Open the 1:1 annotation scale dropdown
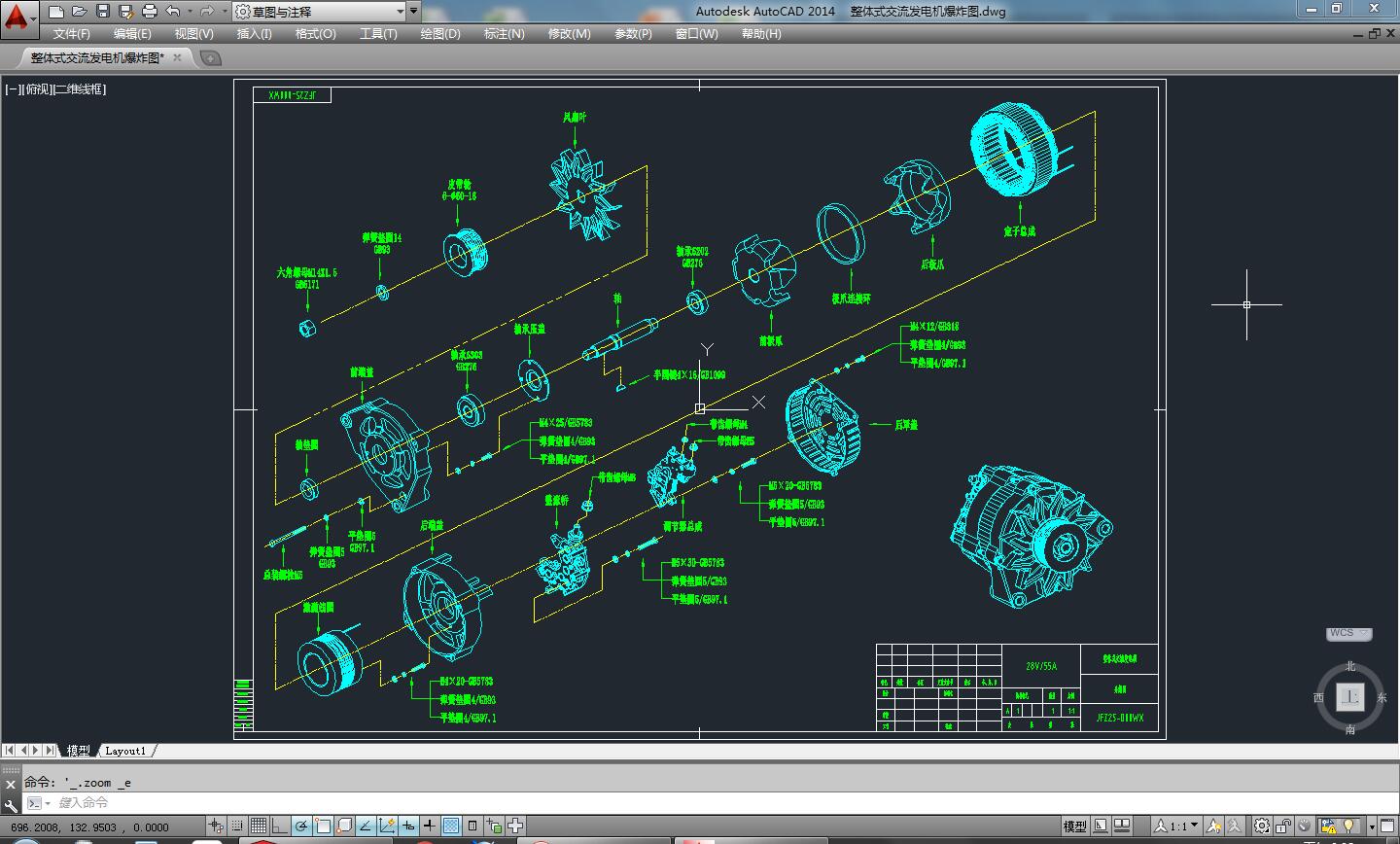This screenshot has height=844, width=1400. [x=1177, y=826]
